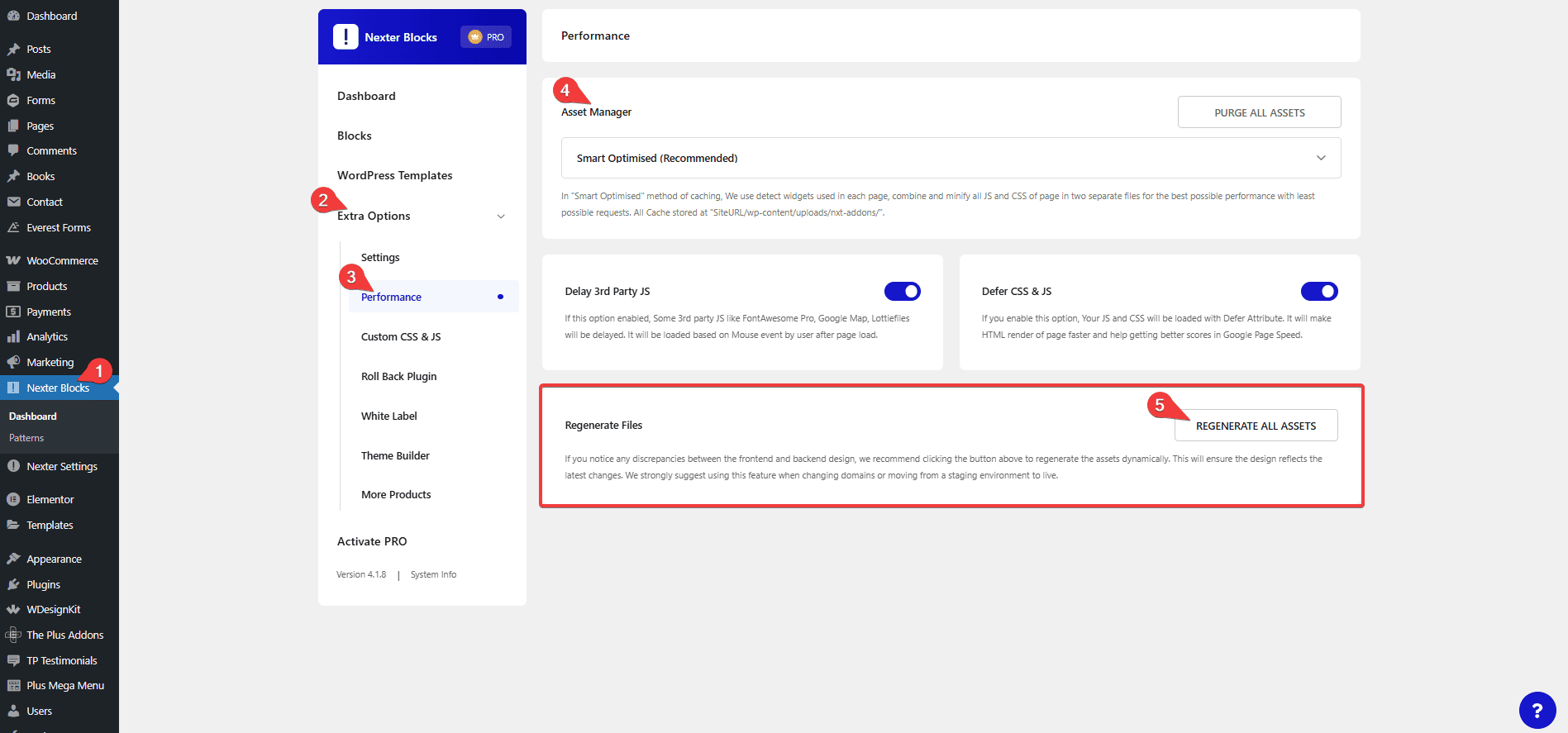Open Nexter Blocks Dashboard menu item
The width and height of the screenshot is (1568, 733).
(366, 96)
